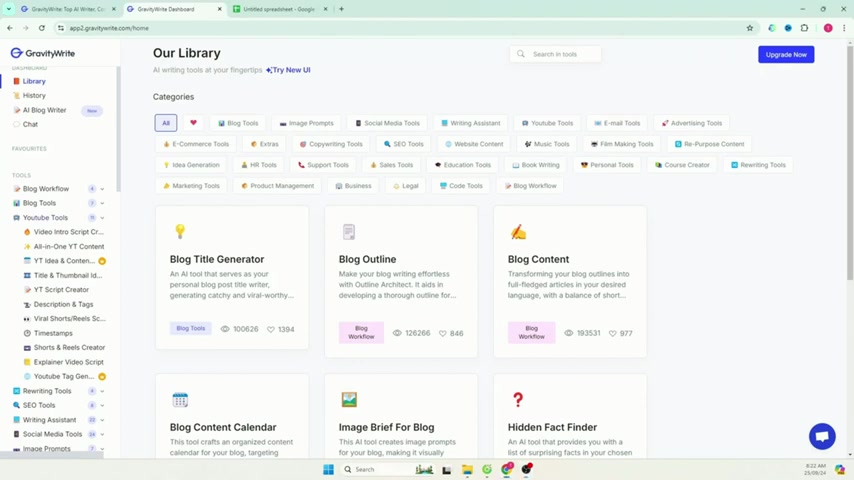854x480 pixels.
Task: Click the search magnifier icon in tools search
Action: coord(521,54)
